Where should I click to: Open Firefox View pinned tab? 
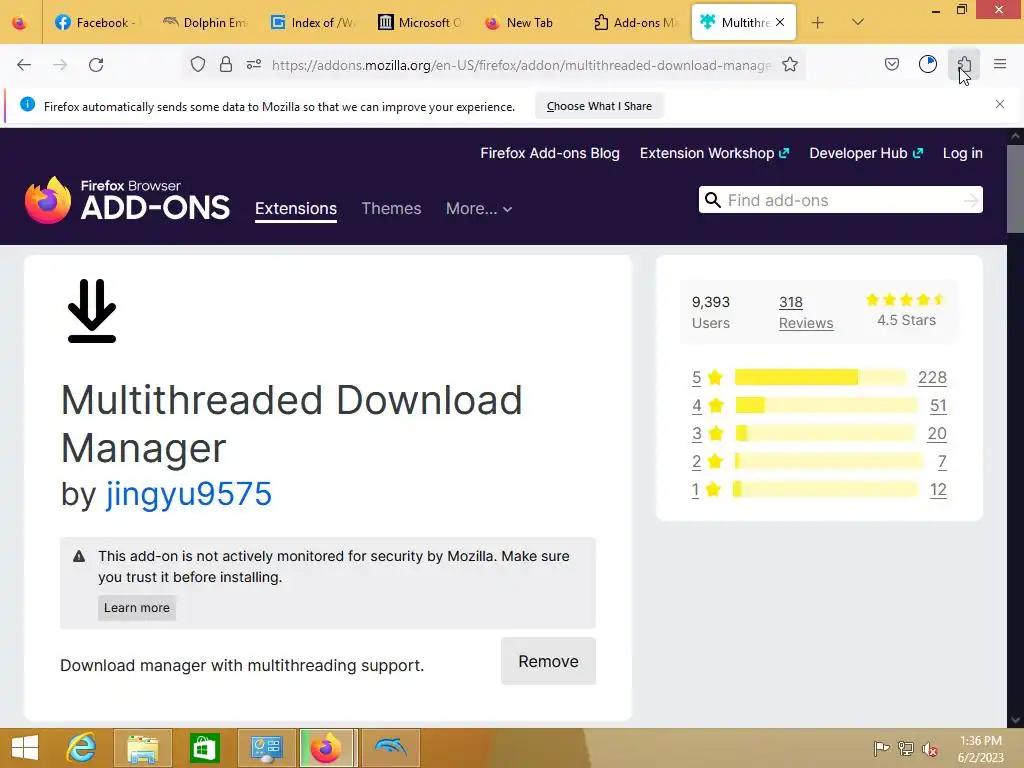(20, 23)
